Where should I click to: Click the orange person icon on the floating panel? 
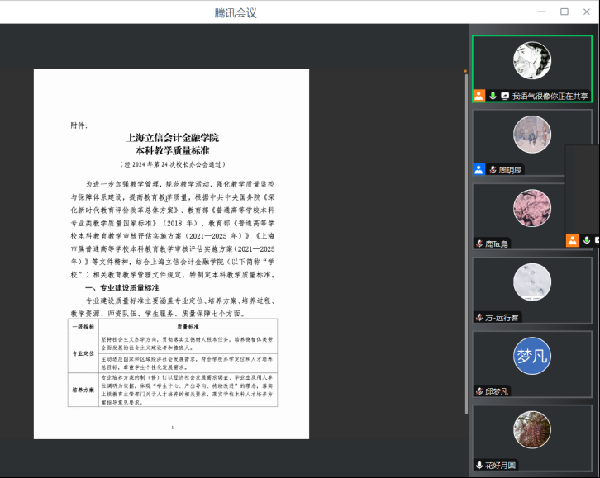click(x=572, y=240)
